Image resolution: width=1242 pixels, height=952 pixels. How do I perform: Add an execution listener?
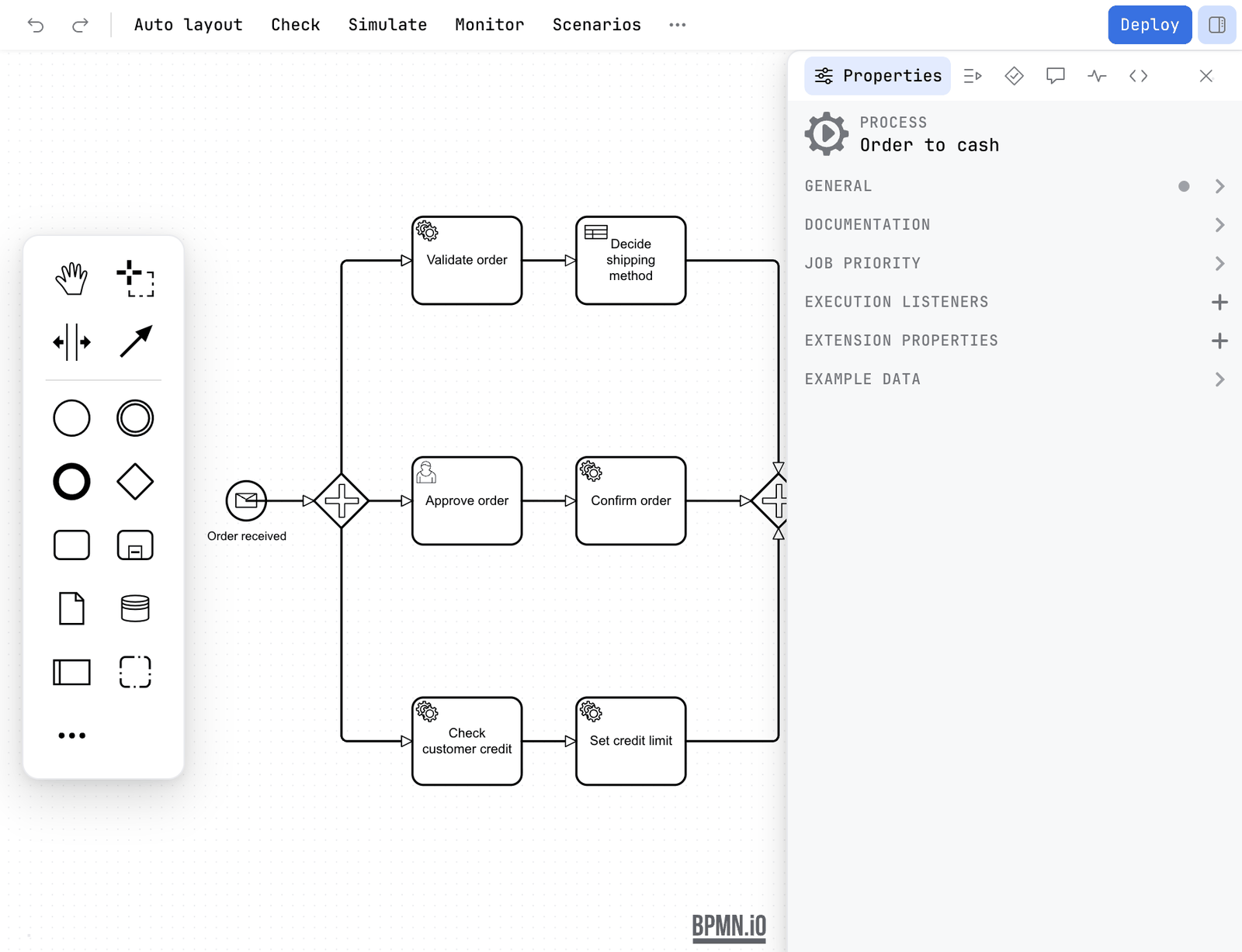point(1219,302)
